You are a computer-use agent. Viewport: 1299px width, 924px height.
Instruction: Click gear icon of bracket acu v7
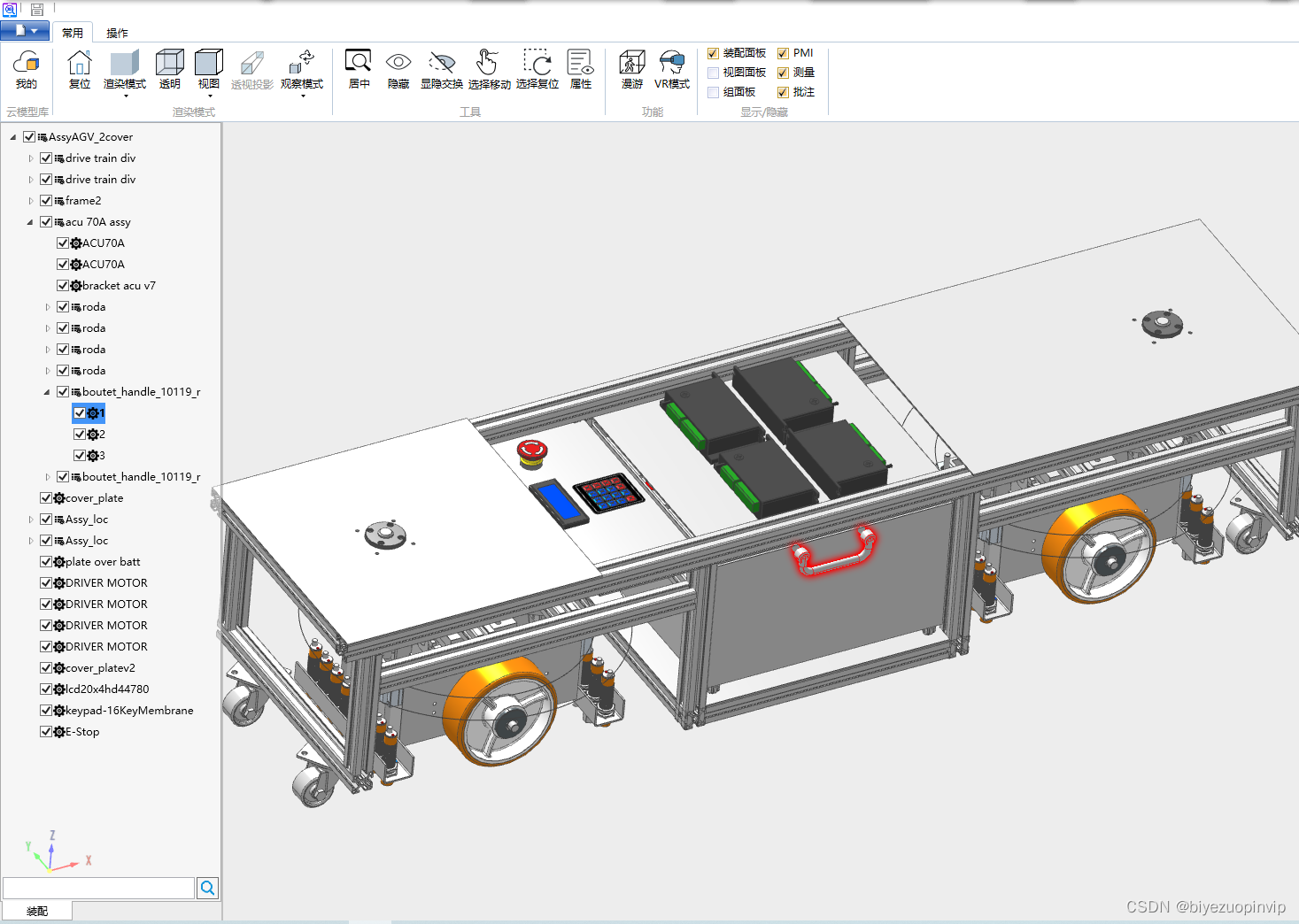point(76,286)
